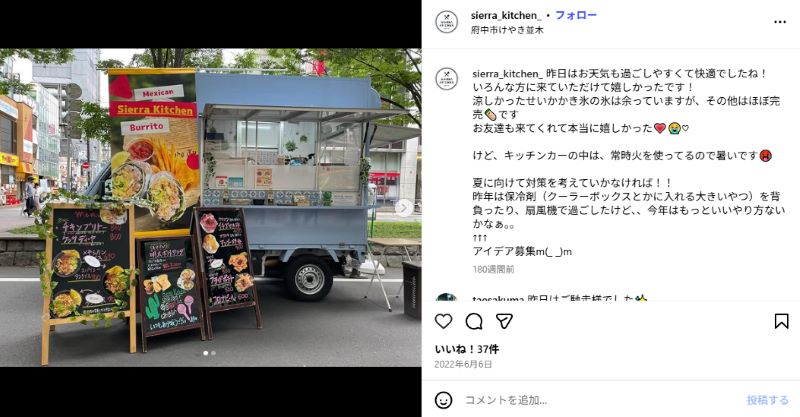The height and width of the screenshot is (417, 800).
Task: Go to next photo arrow
Action: point(404,208)
